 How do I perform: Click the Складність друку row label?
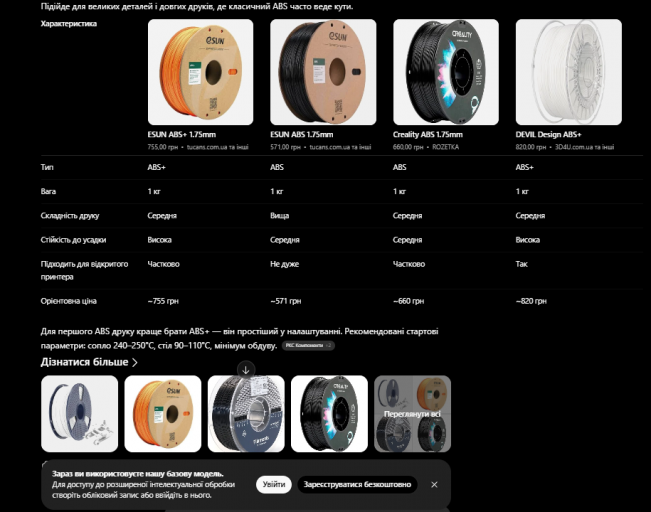click(x=70, y=216)
